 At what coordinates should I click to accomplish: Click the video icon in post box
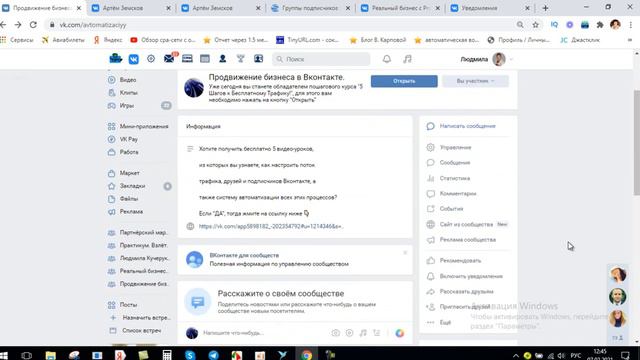(x=349, y=333)
